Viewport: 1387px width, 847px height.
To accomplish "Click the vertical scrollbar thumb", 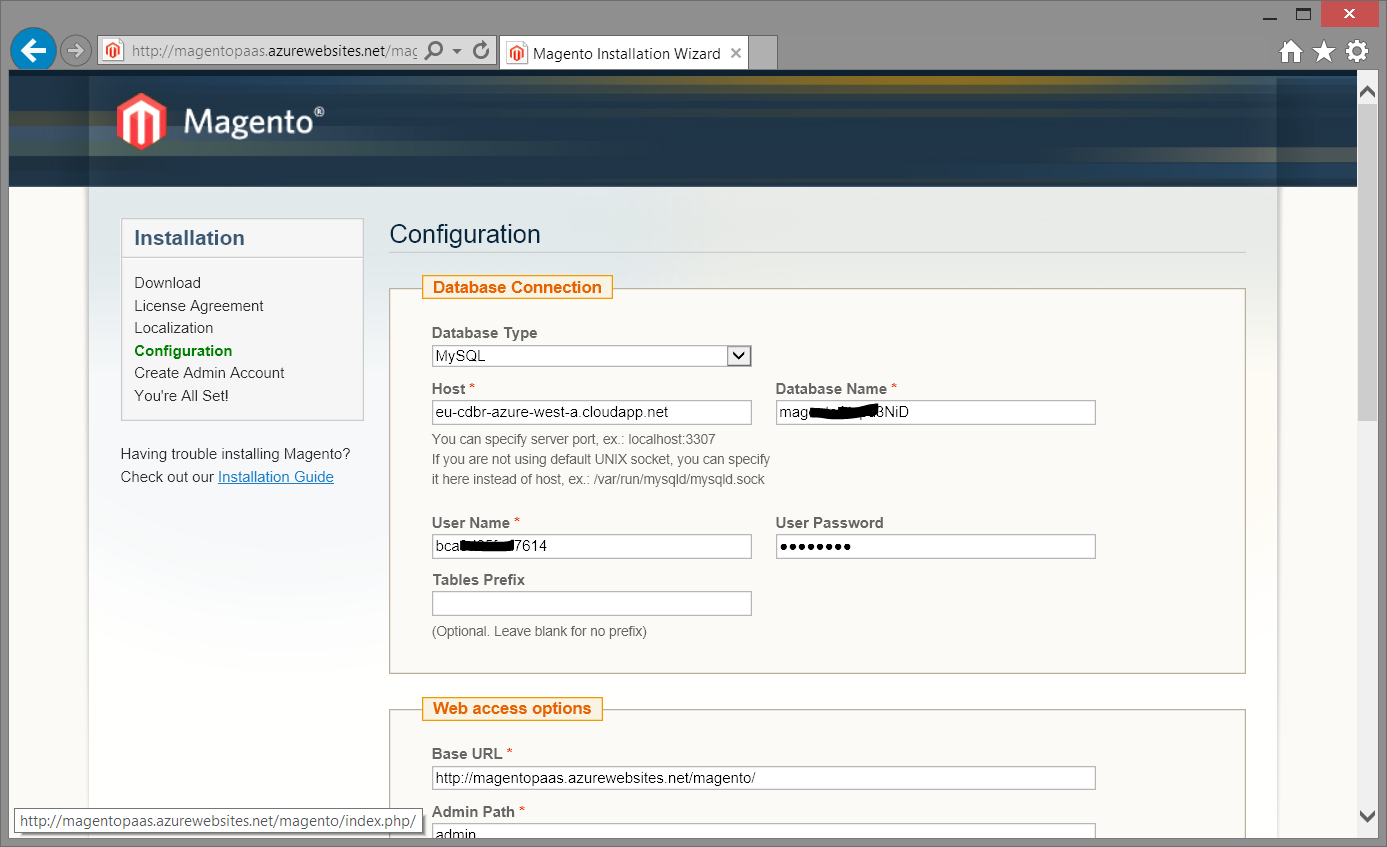I will (x=1367, y=261).
